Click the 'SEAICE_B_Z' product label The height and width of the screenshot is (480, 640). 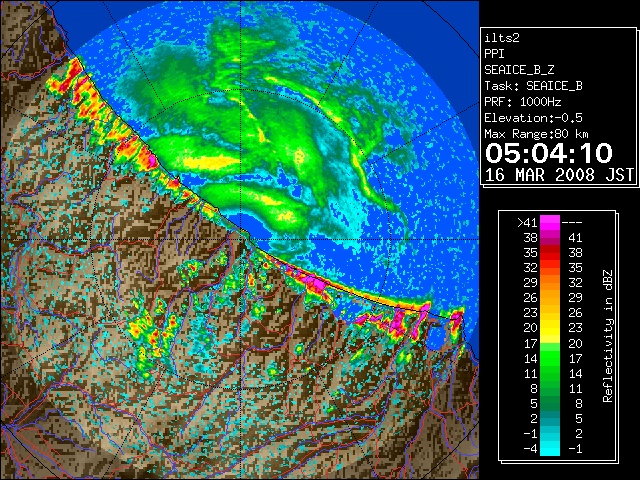tap(519, 70)
